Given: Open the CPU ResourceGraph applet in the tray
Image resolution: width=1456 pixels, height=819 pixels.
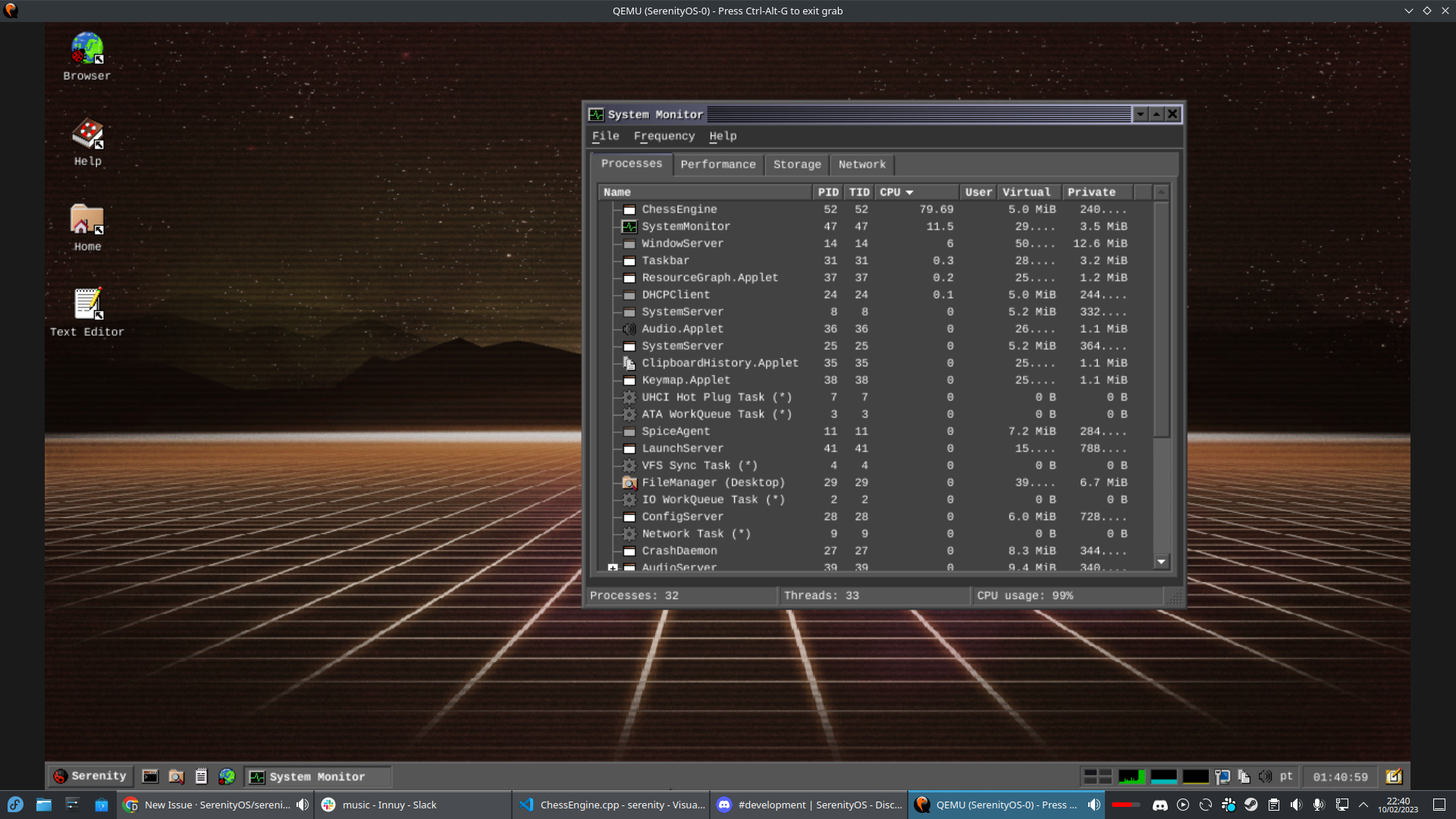Looking at the screenshot, I should tap(1131, 777).
